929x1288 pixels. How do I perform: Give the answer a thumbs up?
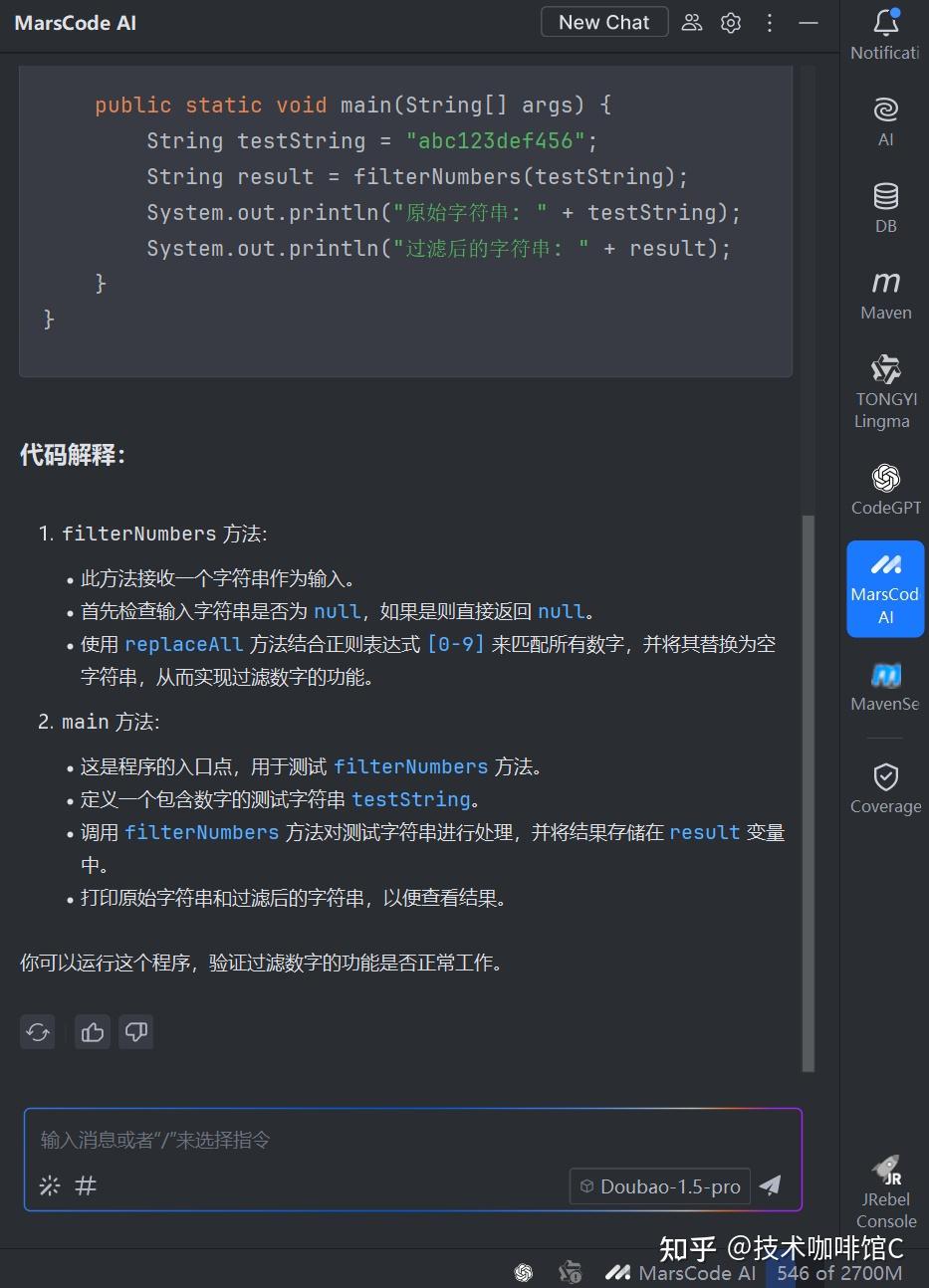tap(92, 1032)
